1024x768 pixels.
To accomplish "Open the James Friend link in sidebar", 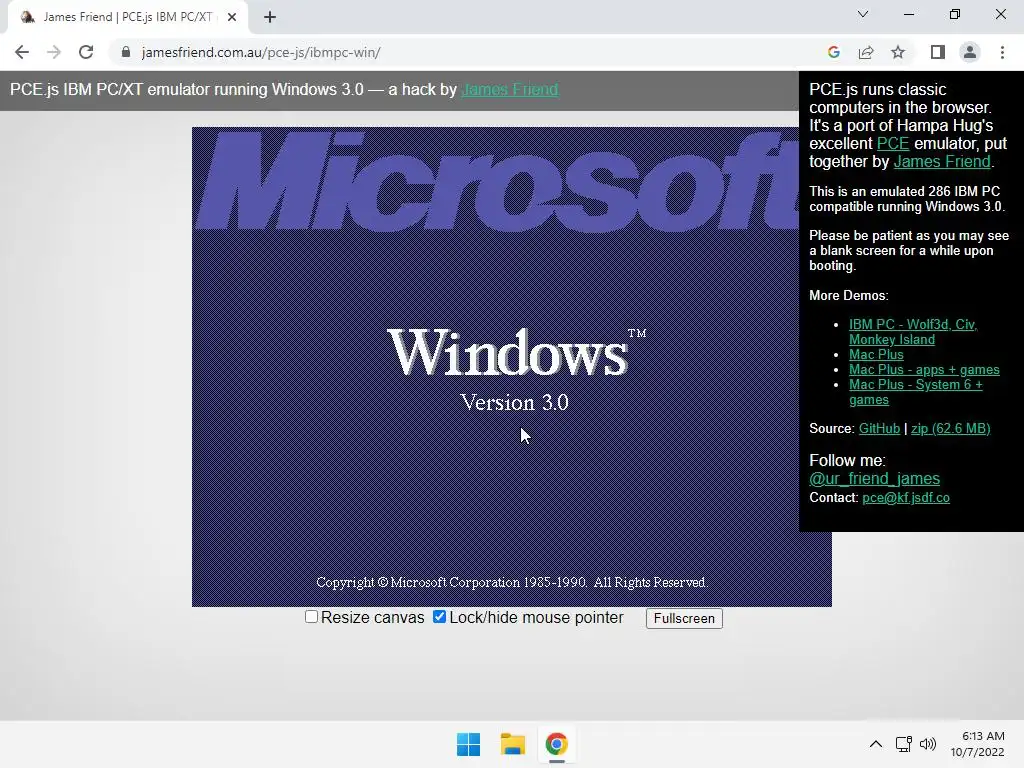I will coord(942,161).
